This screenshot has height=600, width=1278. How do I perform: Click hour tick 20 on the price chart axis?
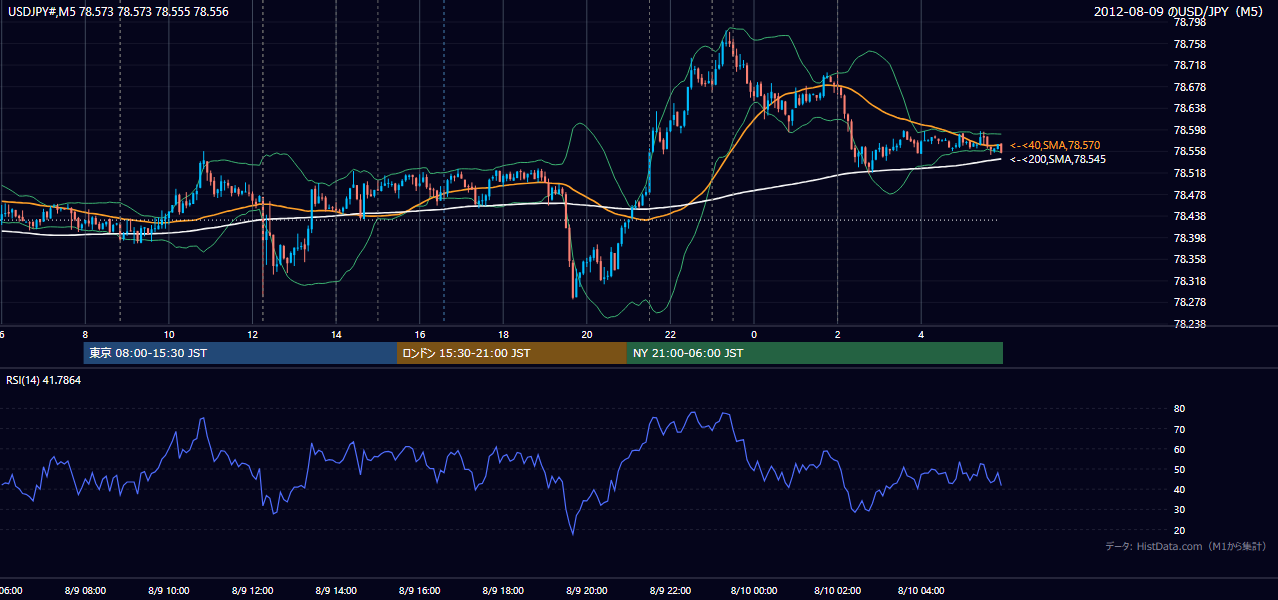[587, 334]
